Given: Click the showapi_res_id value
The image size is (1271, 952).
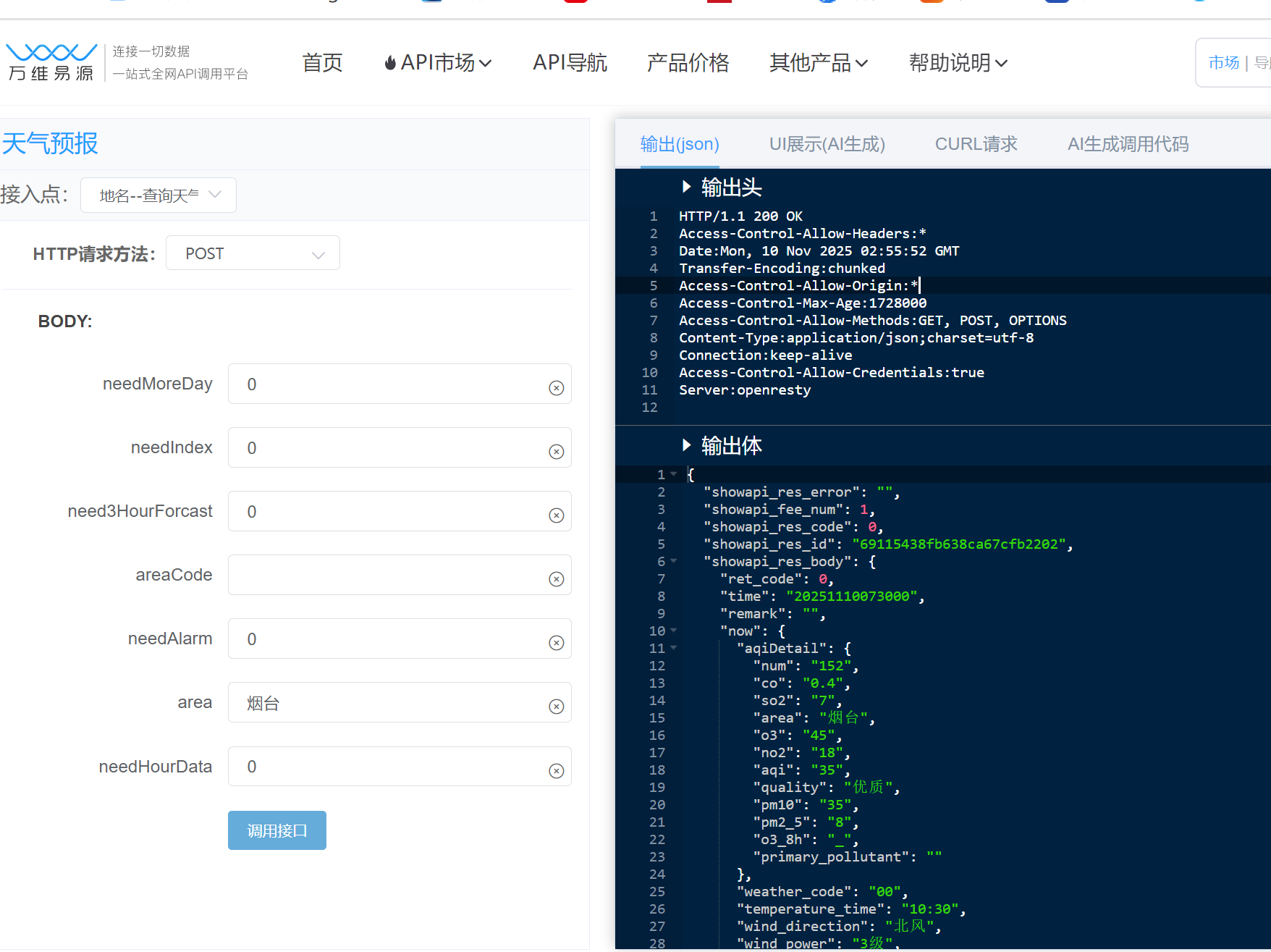Looking at the screenshot, I should [x=958, y=544].
